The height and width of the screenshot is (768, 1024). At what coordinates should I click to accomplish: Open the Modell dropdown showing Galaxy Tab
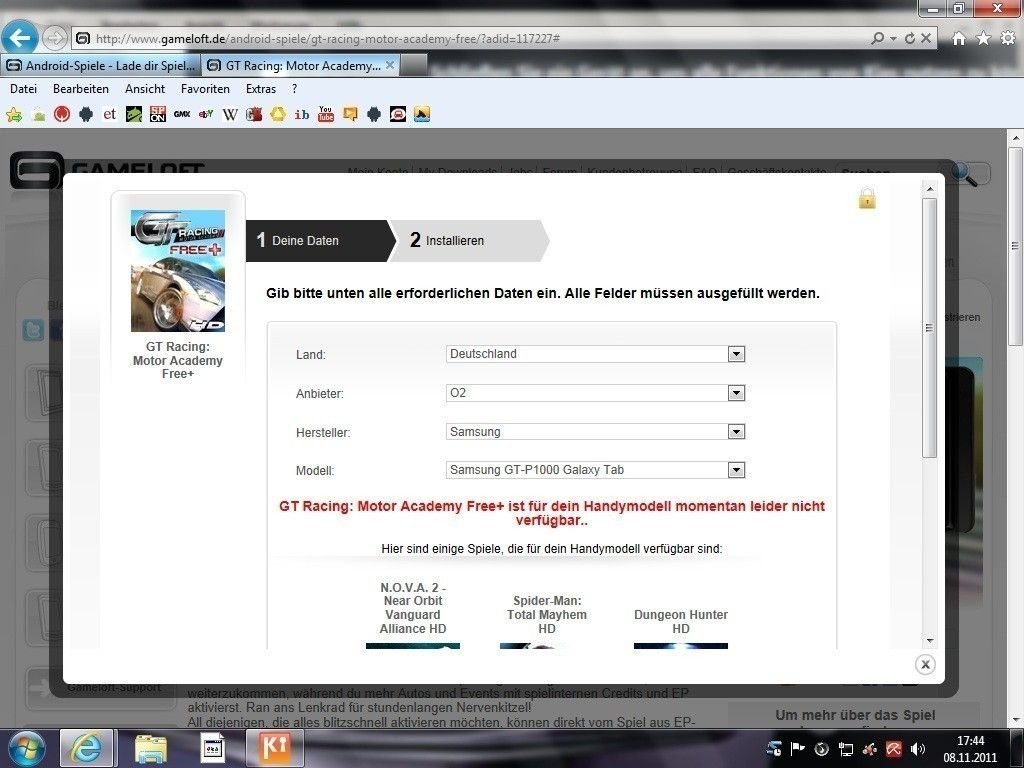[x=595, y=470]
